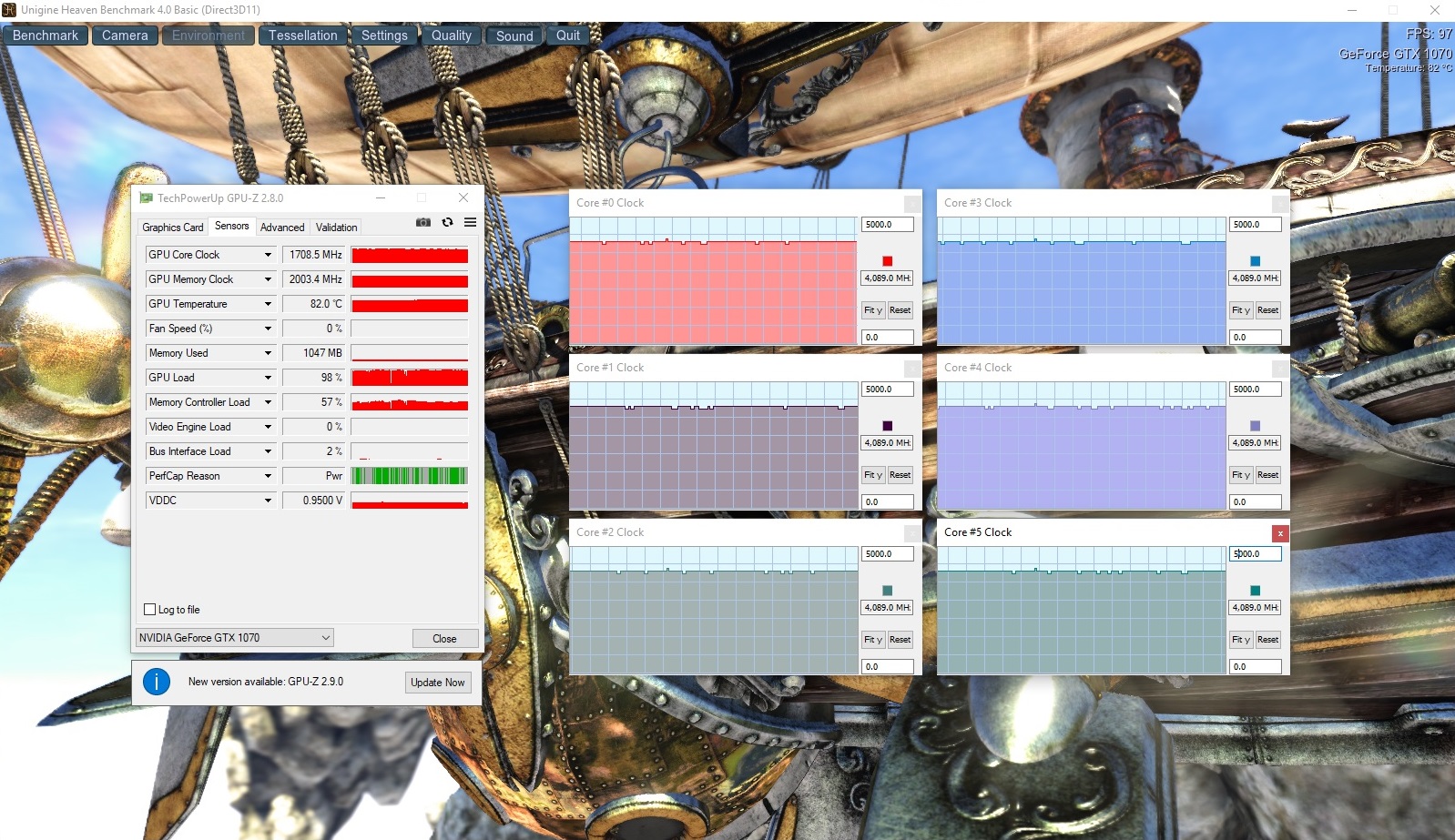Close the Core #1 Clock graph window
1455x840 pixels.
(x=912, y=369)
